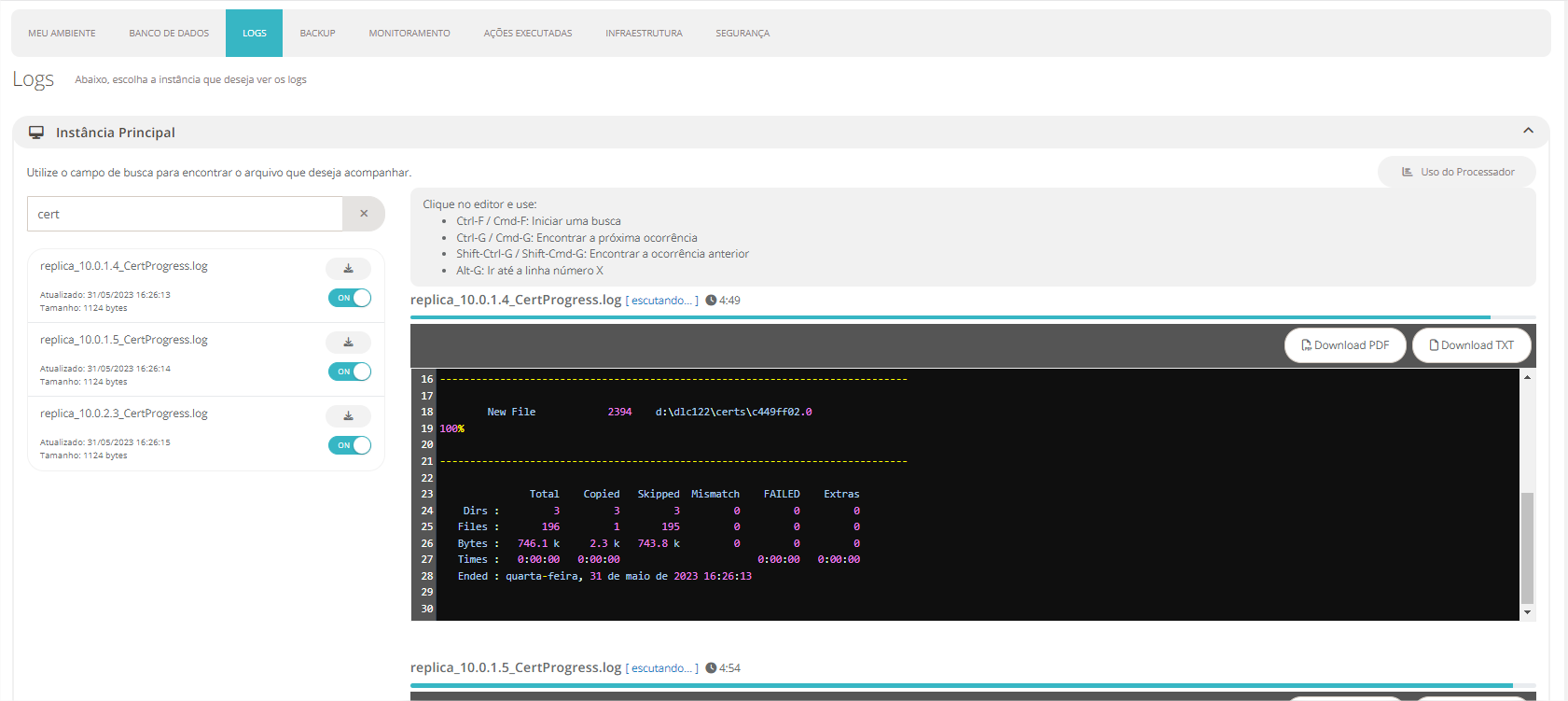Screen dimensions: 1568x701
Task: Open the Ações Executadas tab
Action: [528, 34]
